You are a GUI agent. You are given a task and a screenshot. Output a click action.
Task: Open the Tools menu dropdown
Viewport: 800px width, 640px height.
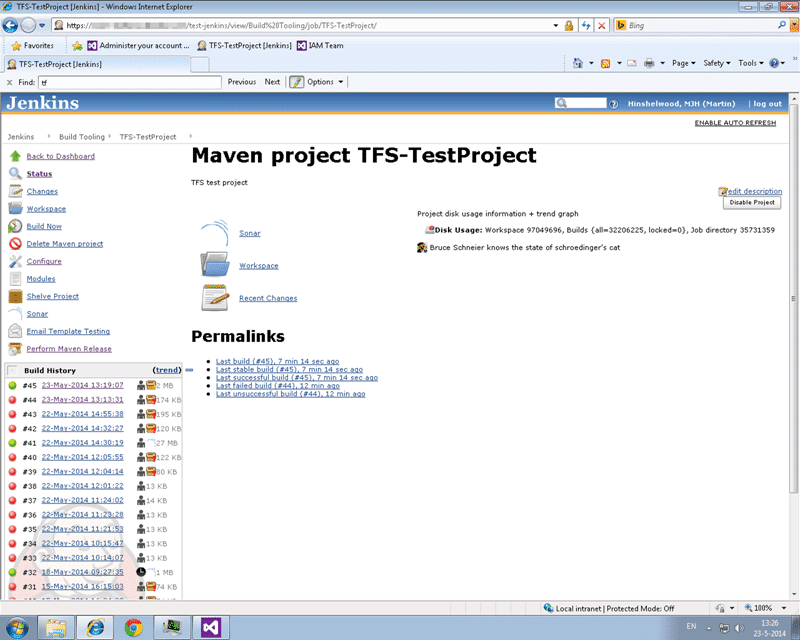pyautogui.click(x=751, y=63)
